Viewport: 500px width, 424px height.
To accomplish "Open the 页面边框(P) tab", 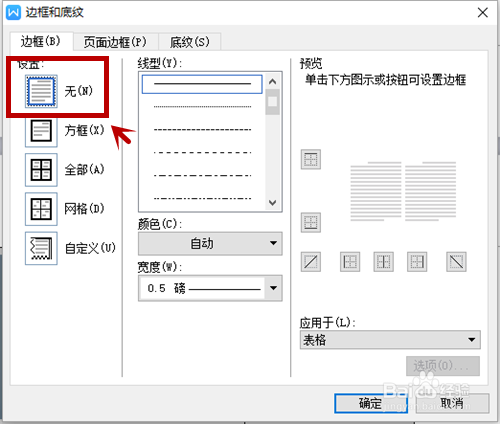I will click(x=115, y=42).
